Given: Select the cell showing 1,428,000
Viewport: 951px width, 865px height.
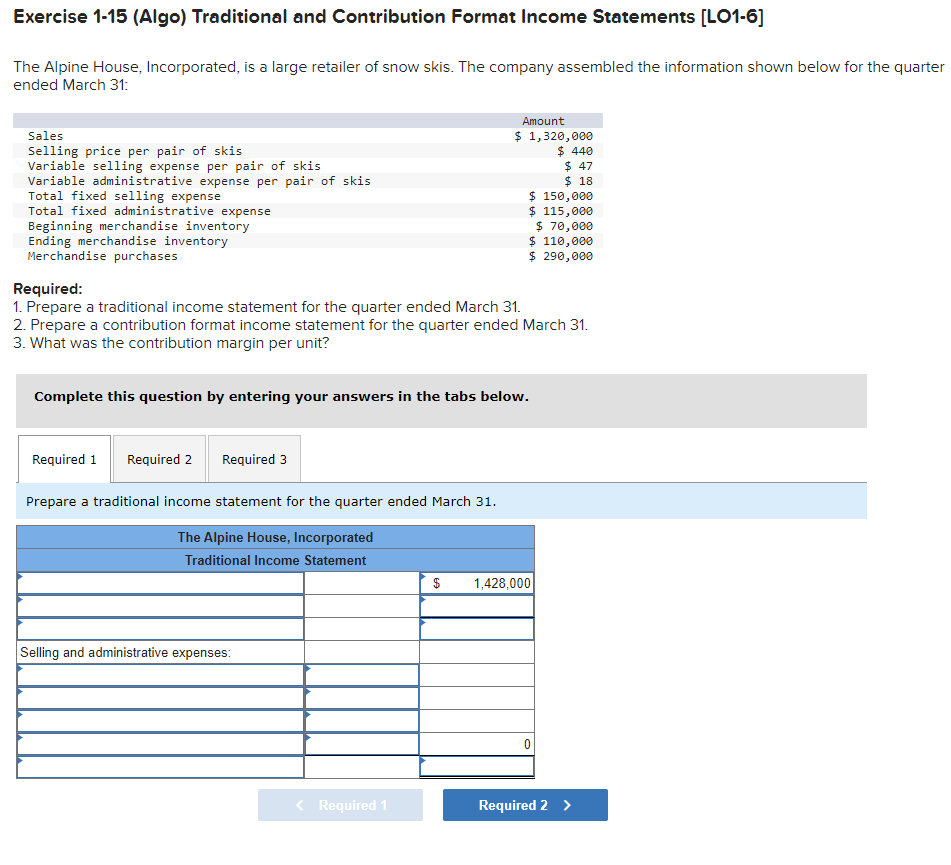Looking at the screenshot, I should [x=477, y=581].
